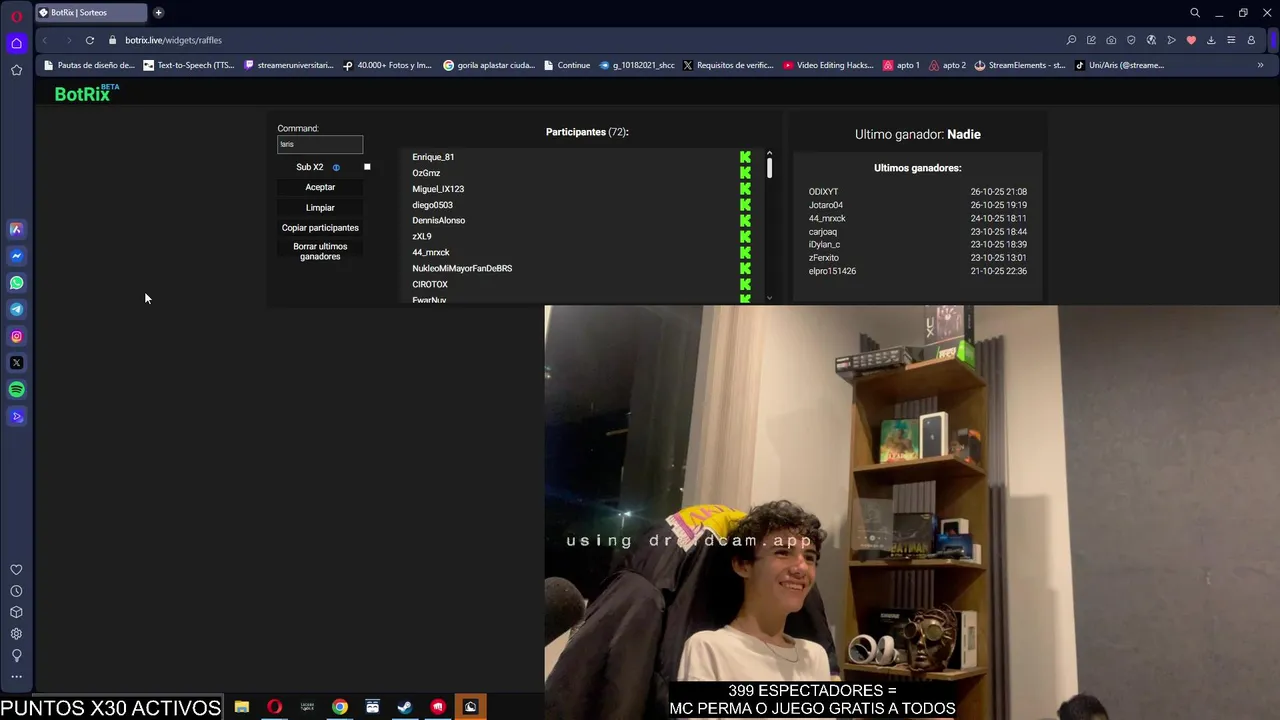This screenshot has height=720, width=1280.
Task: Open File Explorer from taskbar
Action: 242,707
